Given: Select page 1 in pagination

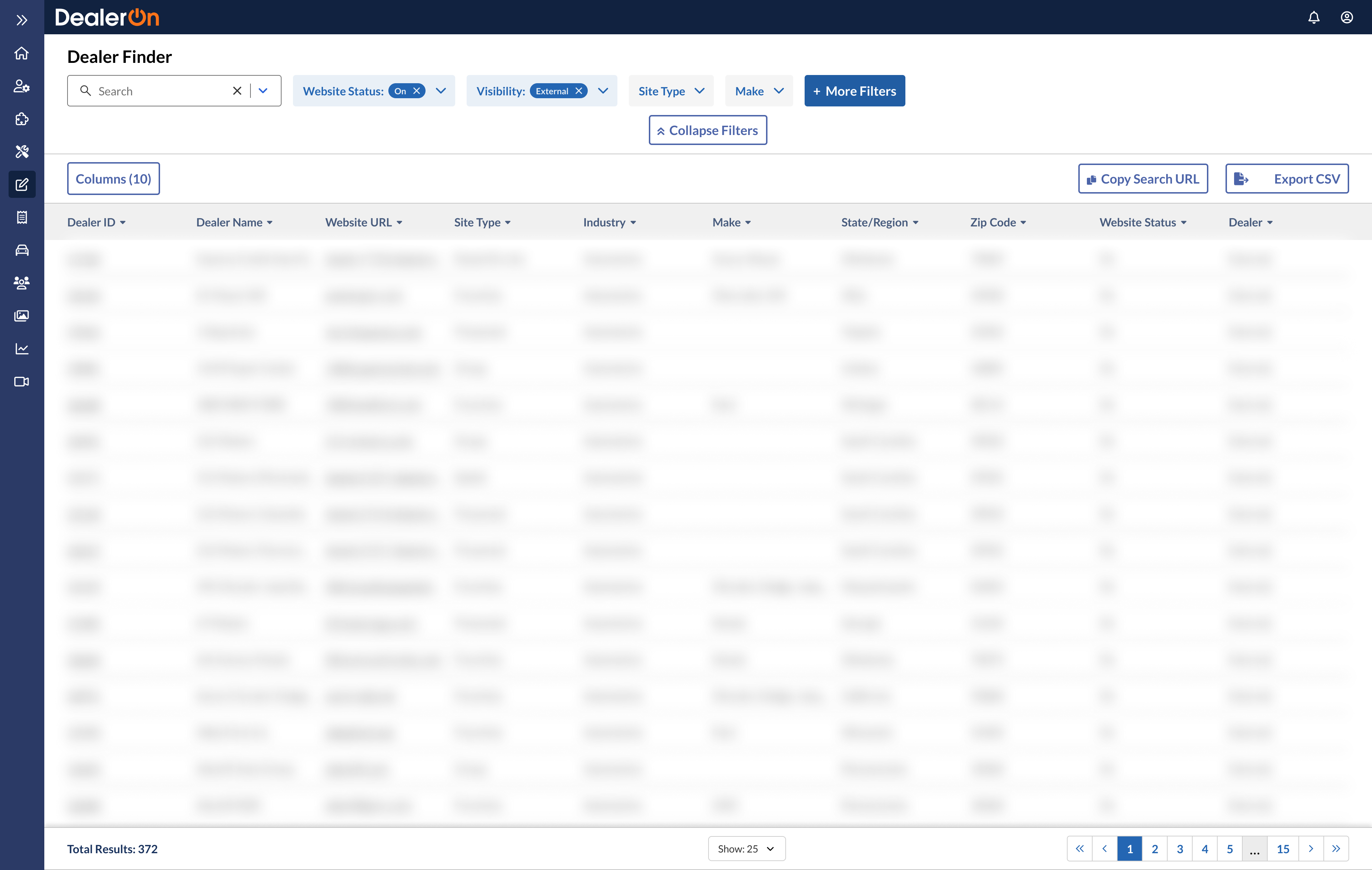Looking at the screenshot, I should click(1130, 848).
